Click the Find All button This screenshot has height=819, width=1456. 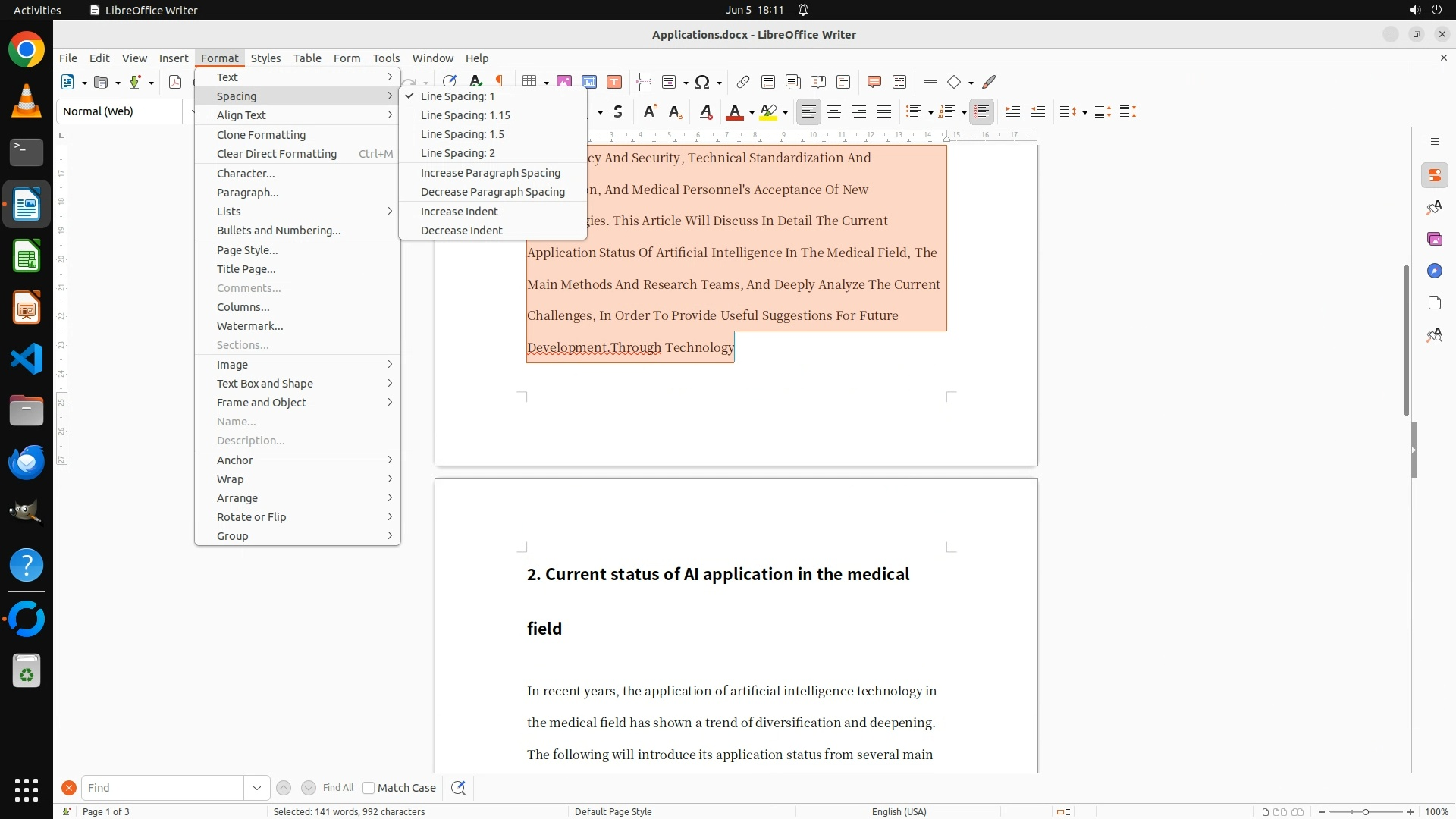coord(337,788)
